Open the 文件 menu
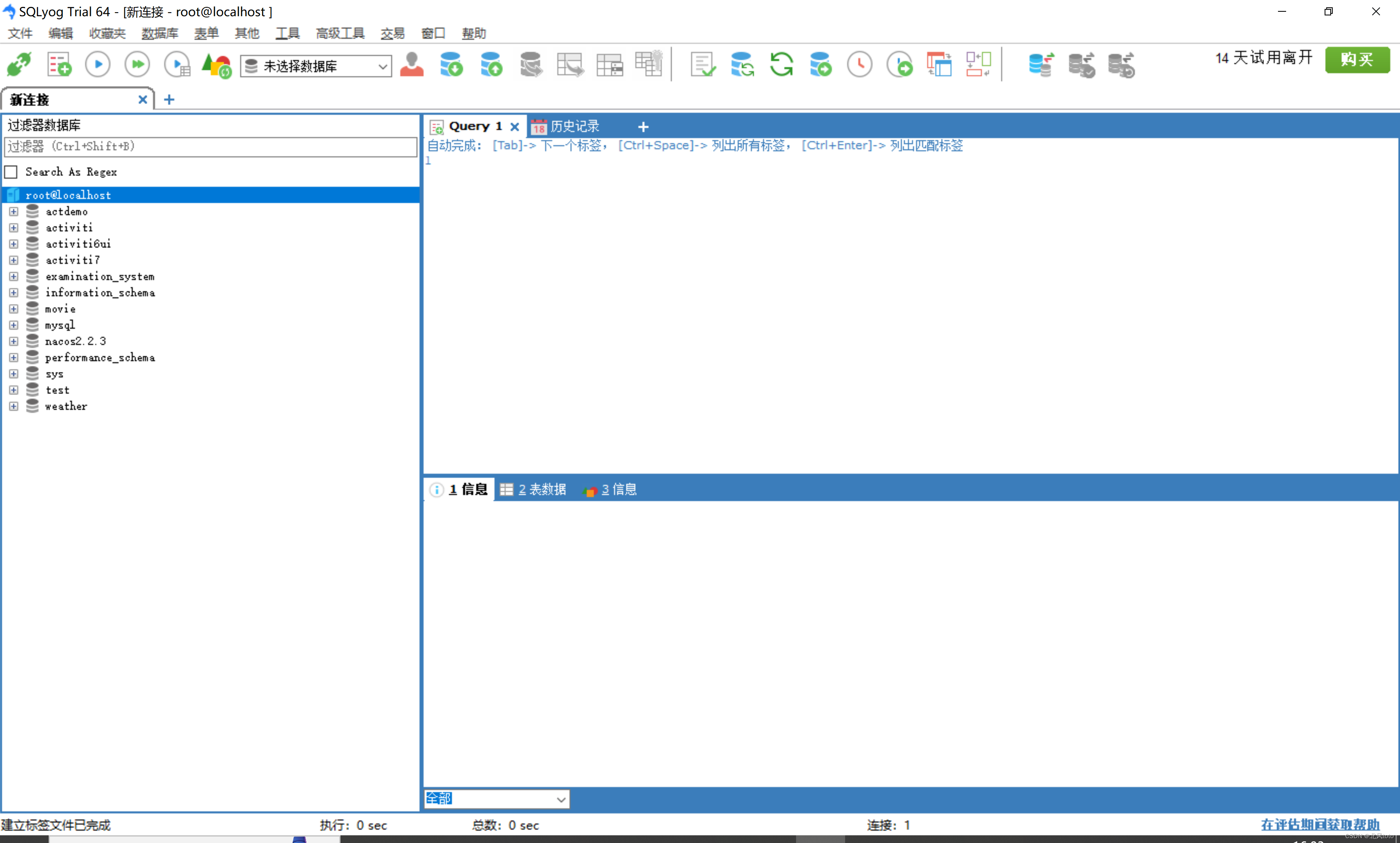 pos(20,34)
